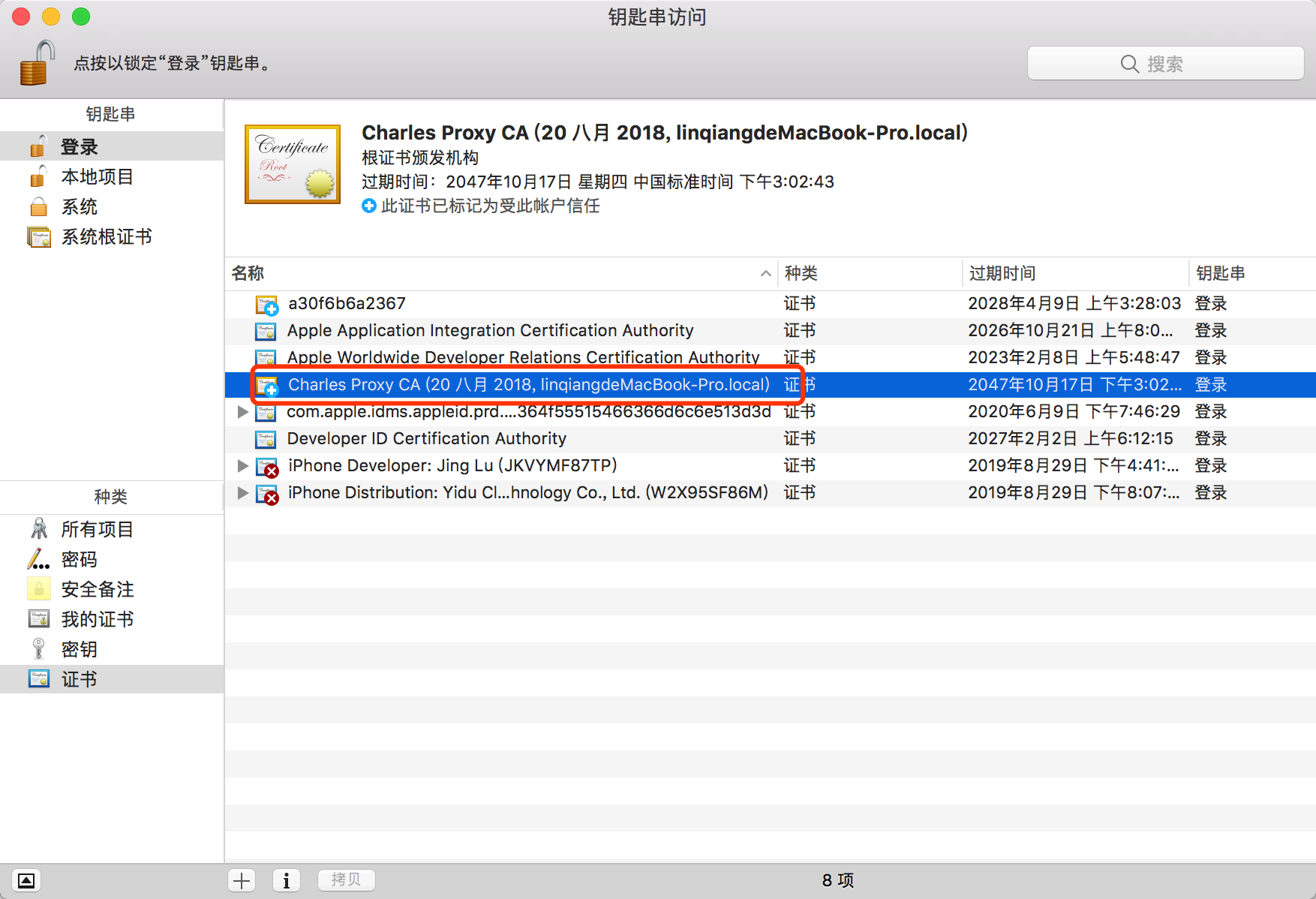Click the search magnifier icon
1316x899 pixels.
pyautogui.click(x=1129, y=64)
